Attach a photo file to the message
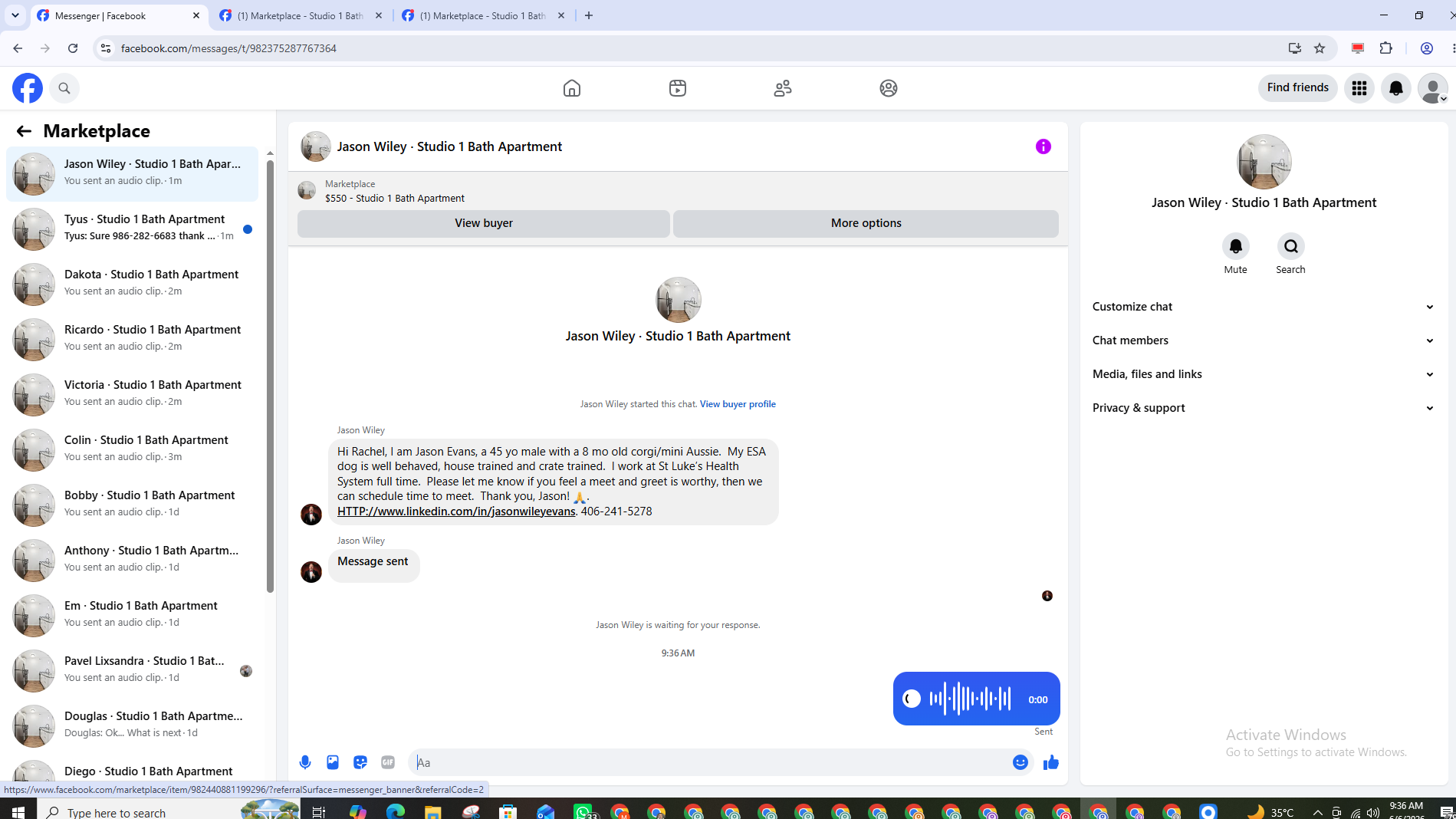This screenshot has width=1456, height=819. pos(333,762)
